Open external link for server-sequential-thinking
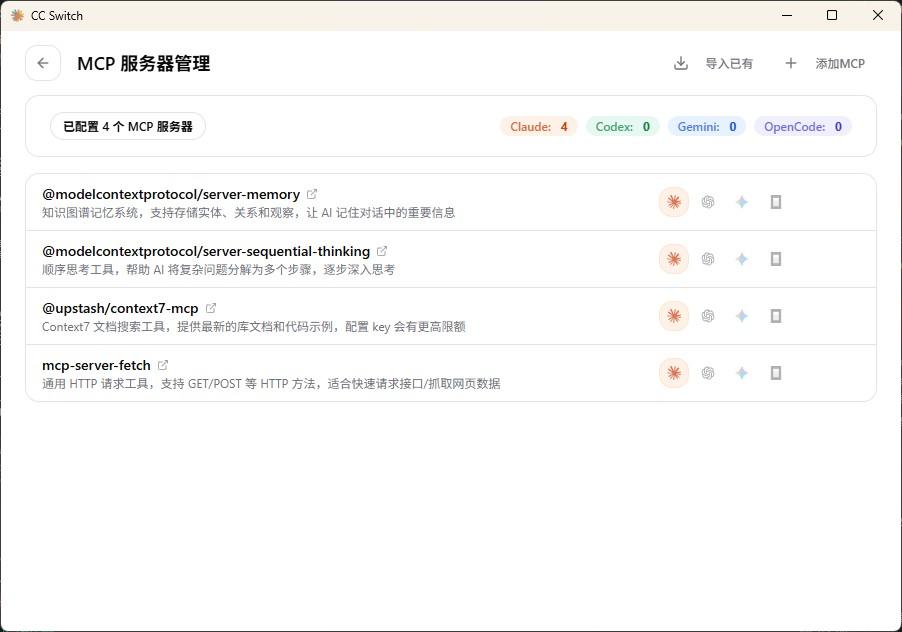Viewport: 902px width, 632px height. click(382, 251)
